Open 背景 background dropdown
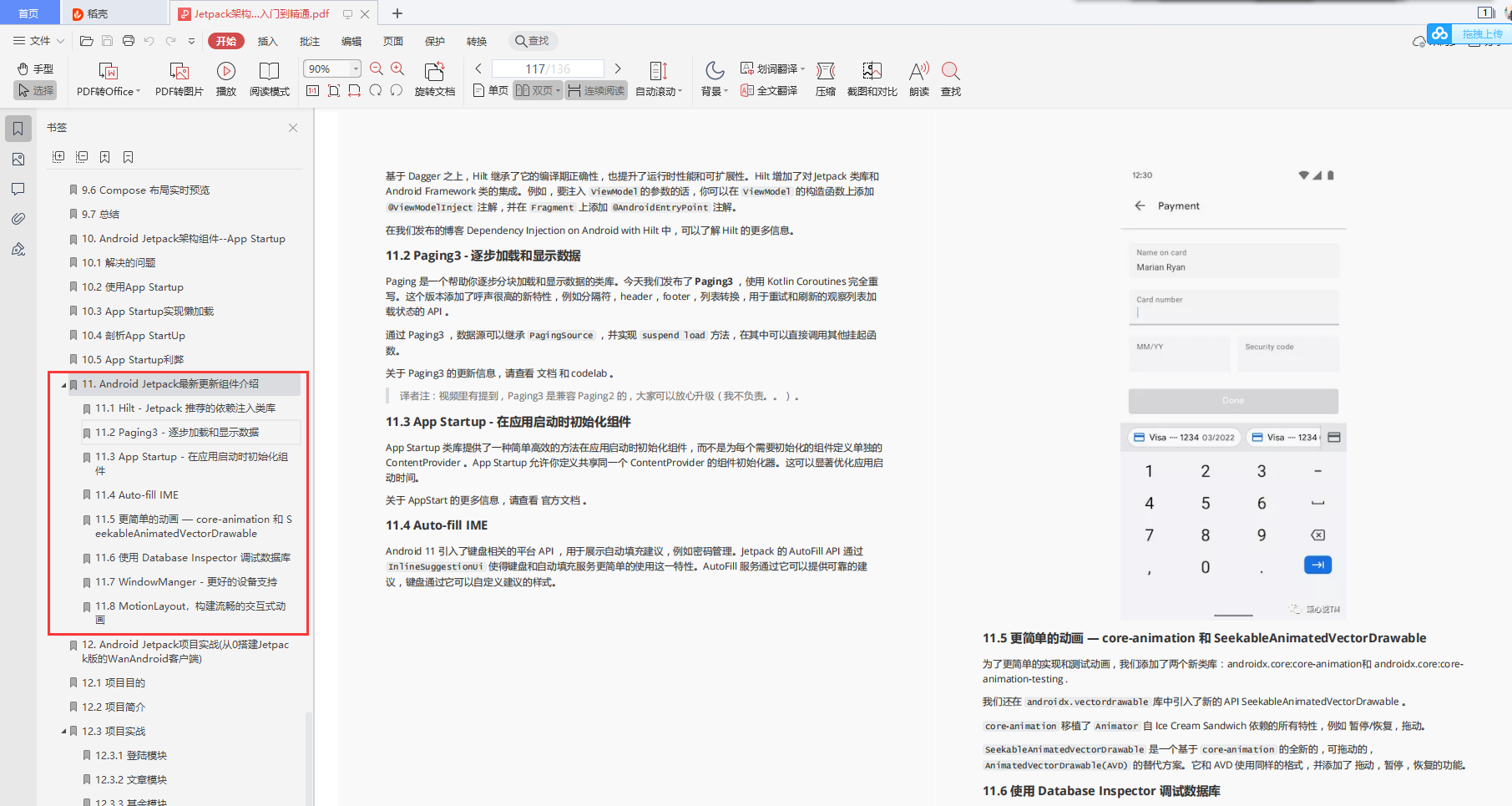 pos(715,79)
